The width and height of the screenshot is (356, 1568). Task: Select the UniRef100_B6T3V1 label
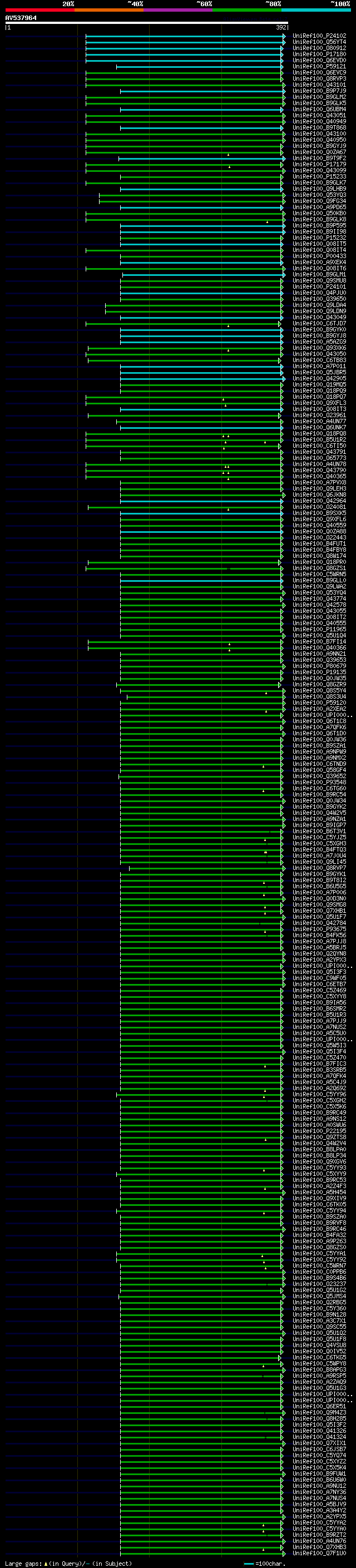point(319,831)
